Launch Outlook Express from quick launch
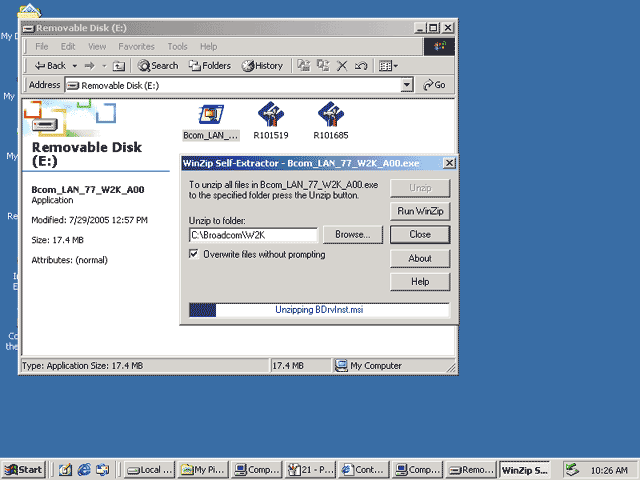Screen dimensions: 640x480 102,470
